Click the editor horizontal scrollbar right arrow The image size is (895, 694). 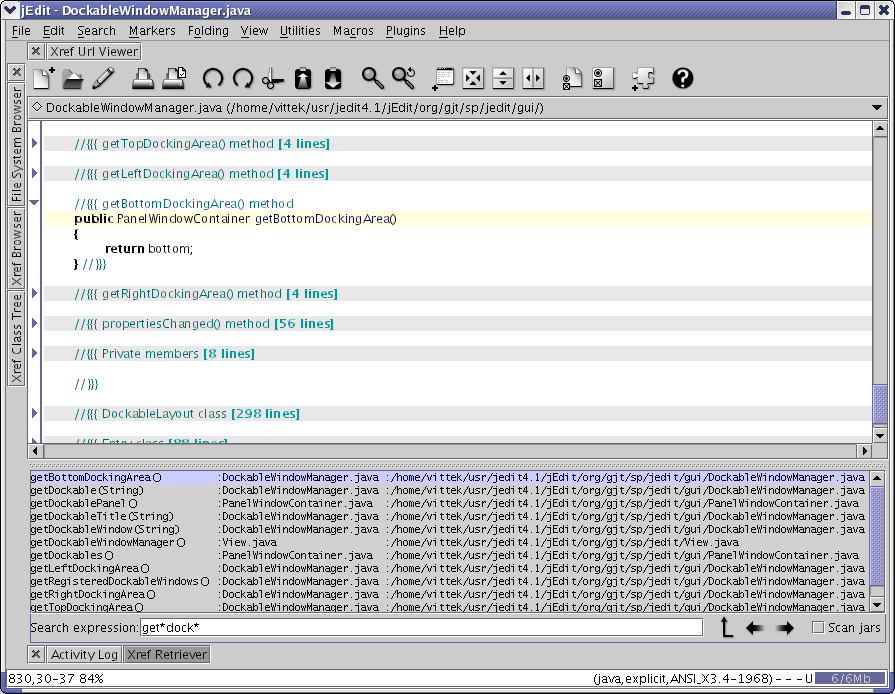pyautogui.click(x=865, y=451)
